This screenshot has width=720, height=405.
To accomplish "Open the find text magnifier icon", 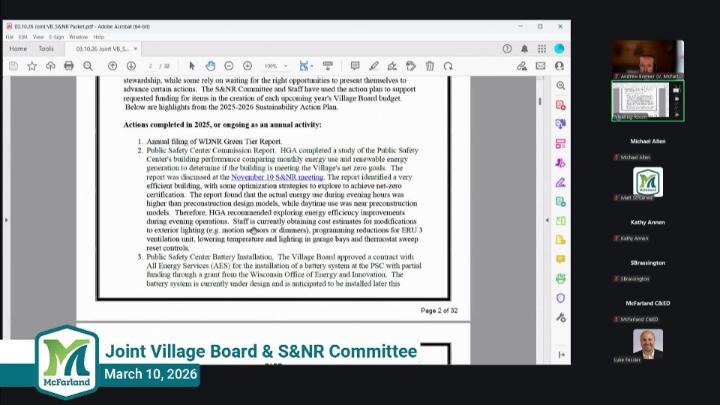I will [88, 66].
